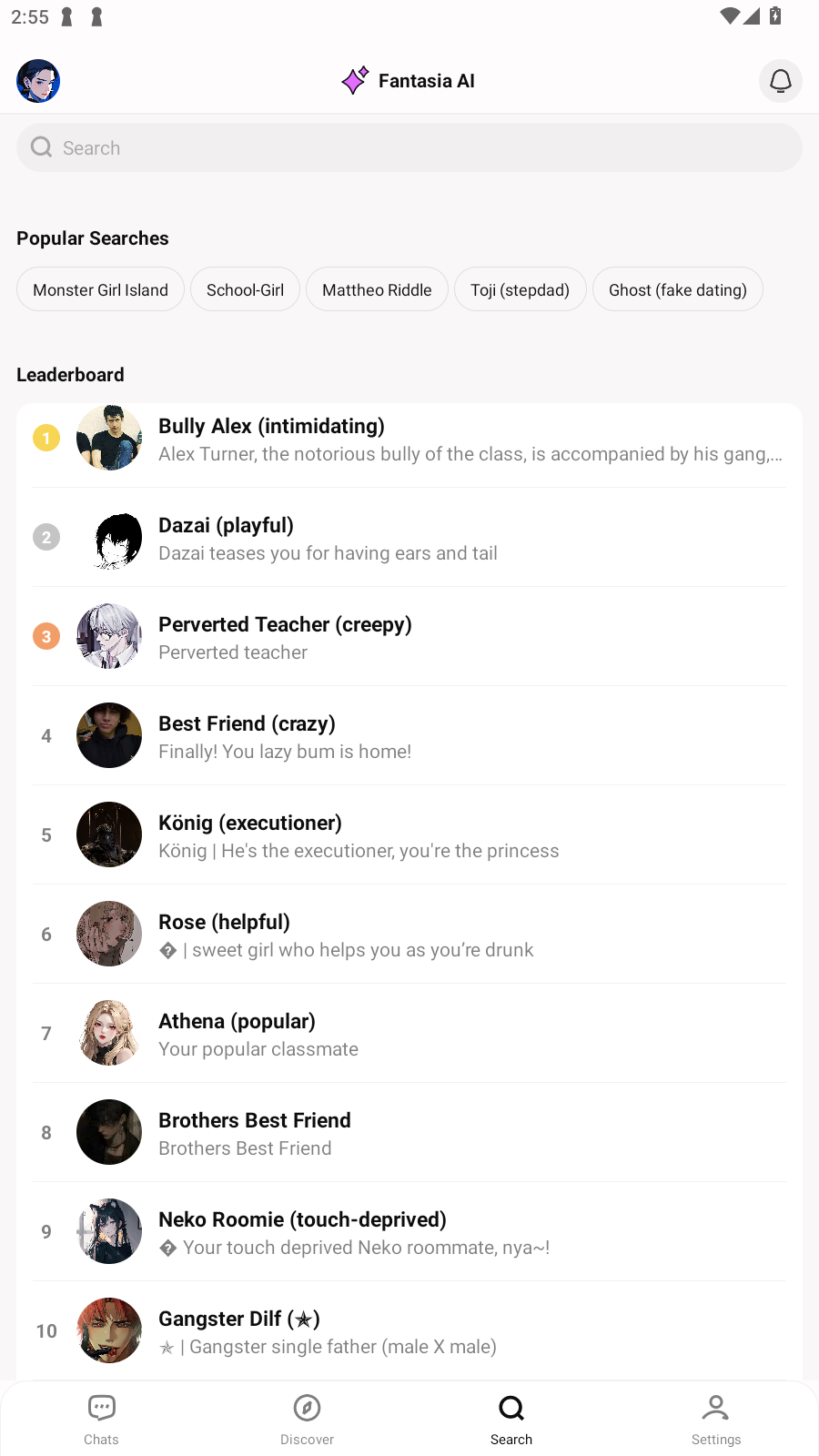This screenshot has height=1456, width=819.
Task: Select the Monster Girl Island search chip
Action: 100,289
